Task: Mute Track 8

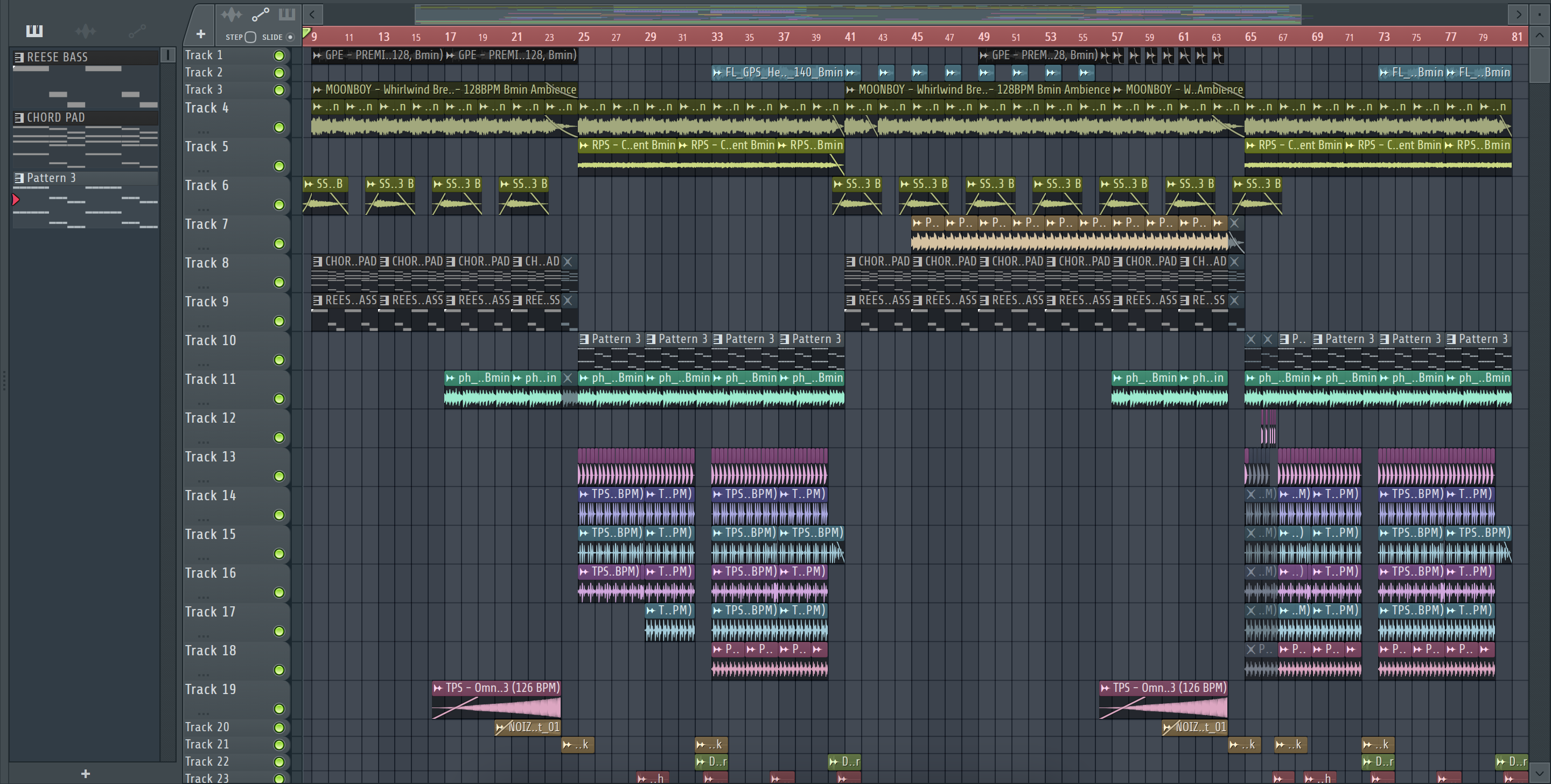Action: (x=279, y=282)
